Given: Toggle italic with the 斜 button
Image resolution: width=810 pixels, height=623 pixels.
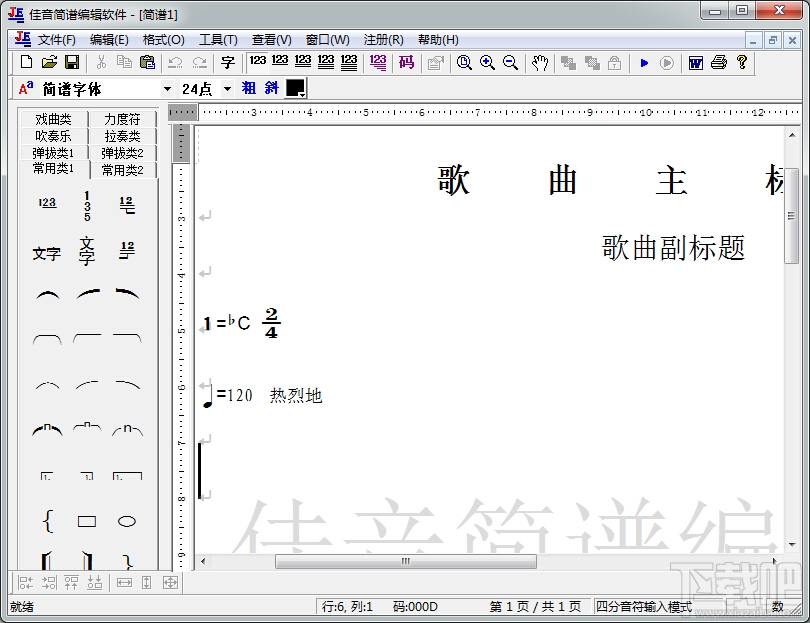Looking at the screenshot, I should [272, 88].
